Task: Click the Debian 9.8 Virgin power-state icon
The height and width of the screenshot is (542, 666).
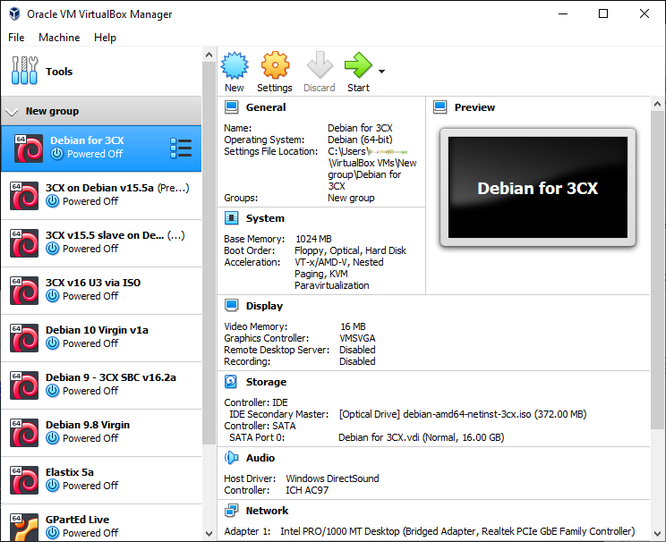Action: click(52, 438)
